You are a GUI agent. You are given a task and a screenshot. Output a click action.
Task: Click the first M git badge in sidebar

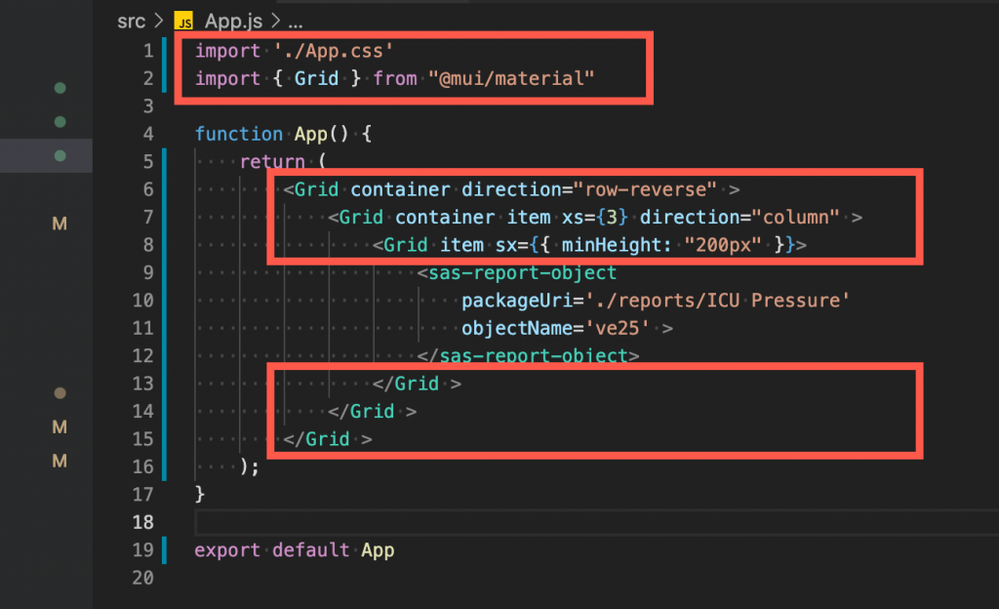[60, 224]
